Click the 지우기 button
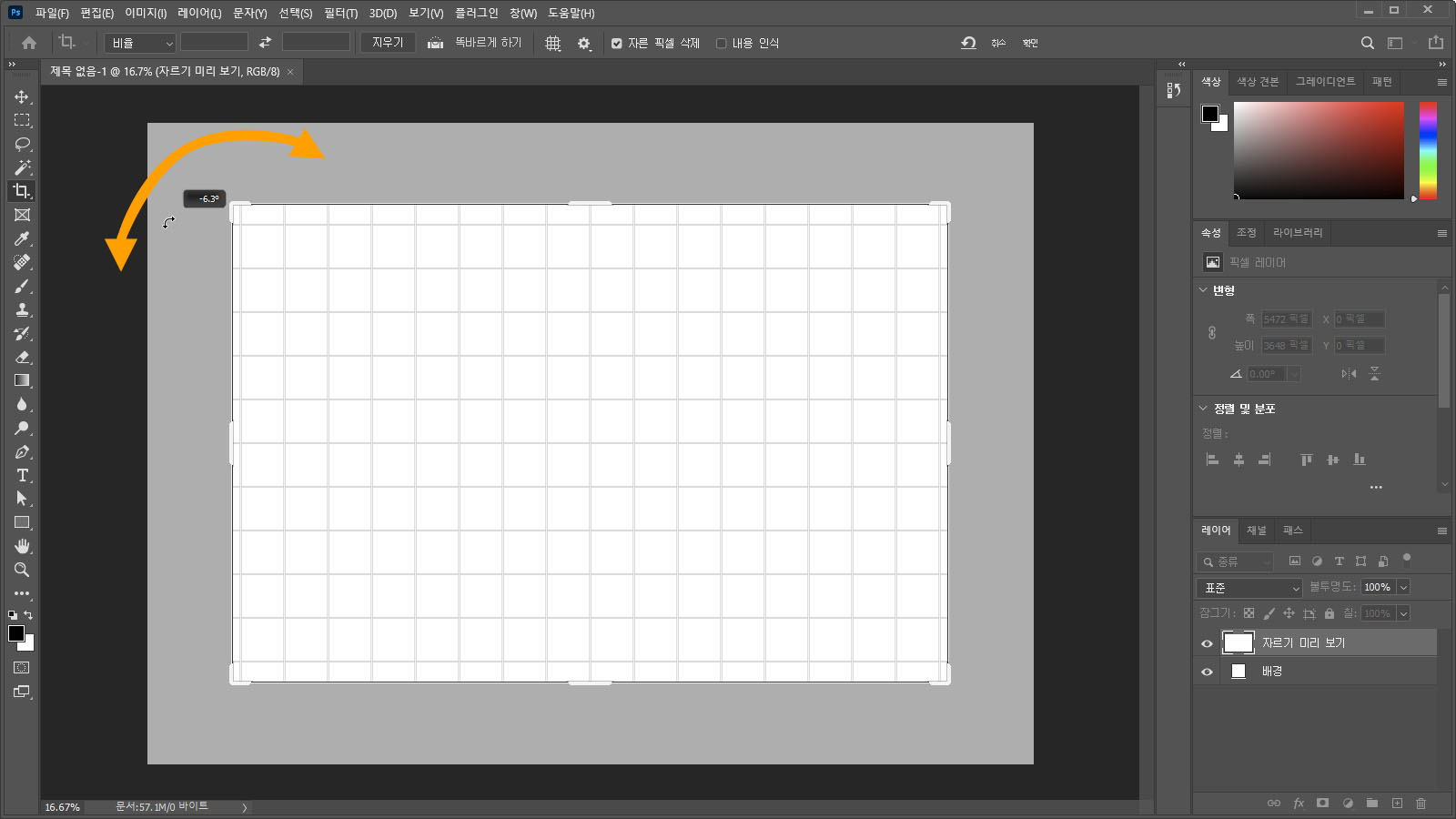 pyautogui.click(x=388, y=43)
